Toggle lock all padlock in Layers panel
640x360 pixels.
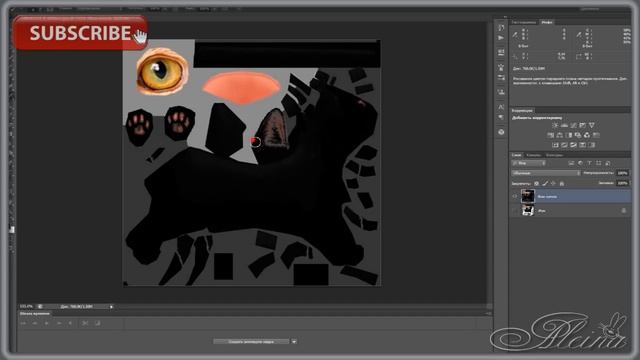pos(562,183)
